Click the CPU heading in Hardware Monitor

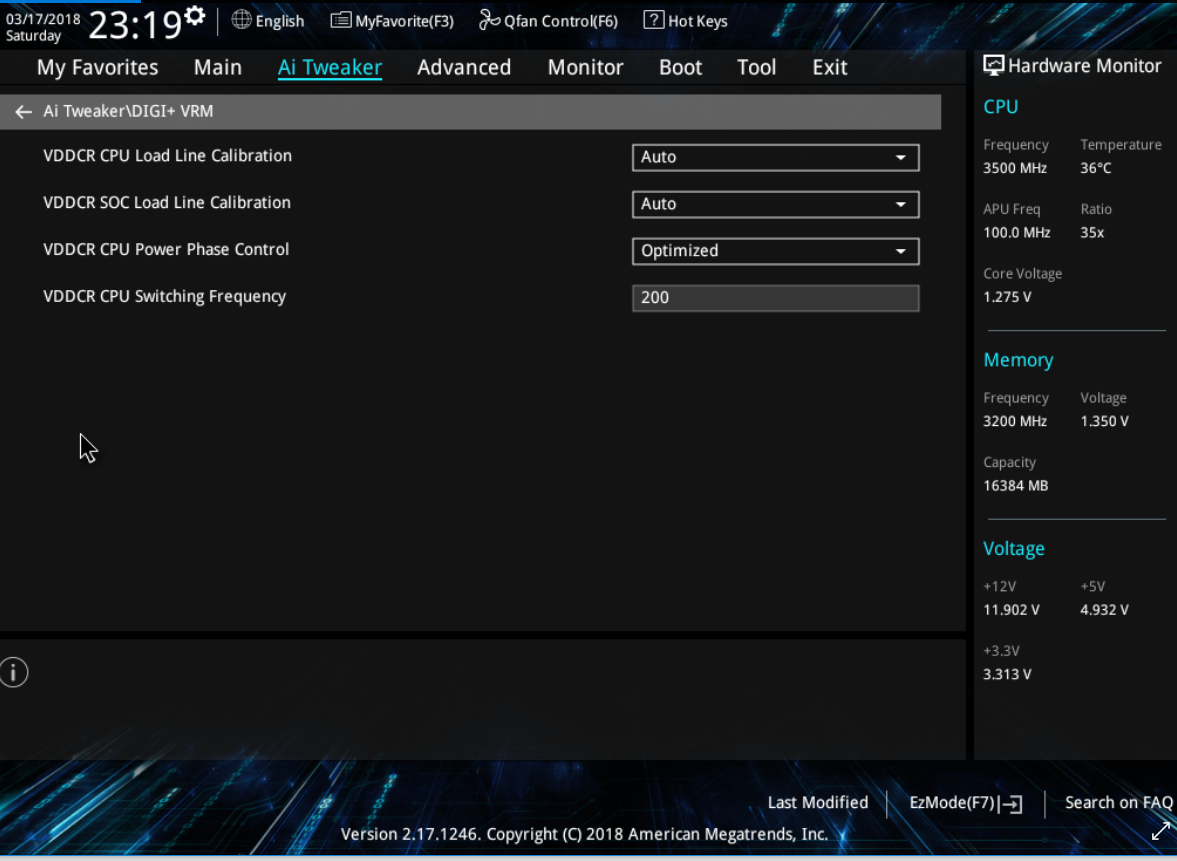pyautogui.click(x=1001, y=107)
